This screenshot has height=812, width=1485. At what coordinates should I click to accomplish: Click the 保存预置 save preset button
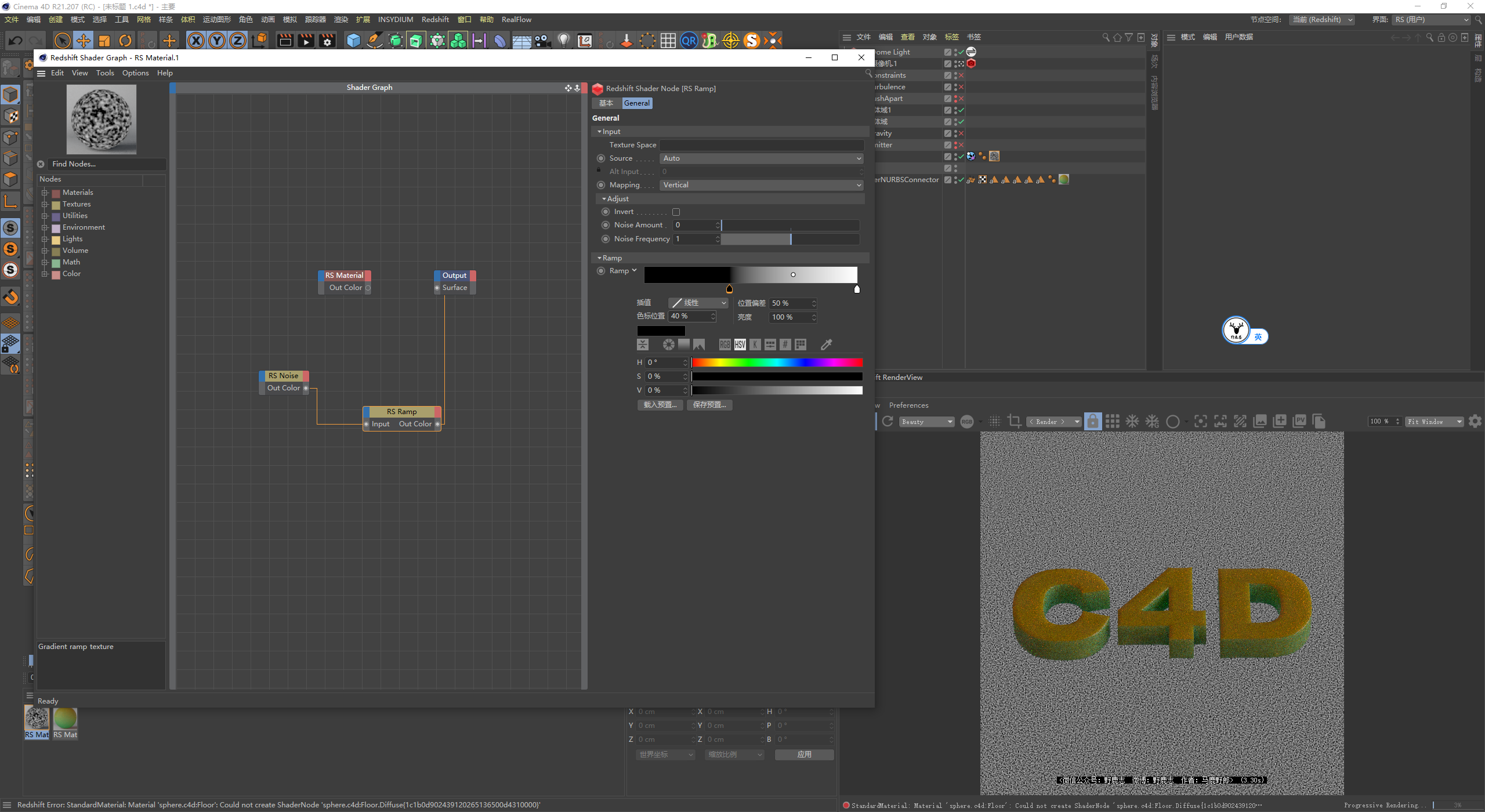point(709,405)
